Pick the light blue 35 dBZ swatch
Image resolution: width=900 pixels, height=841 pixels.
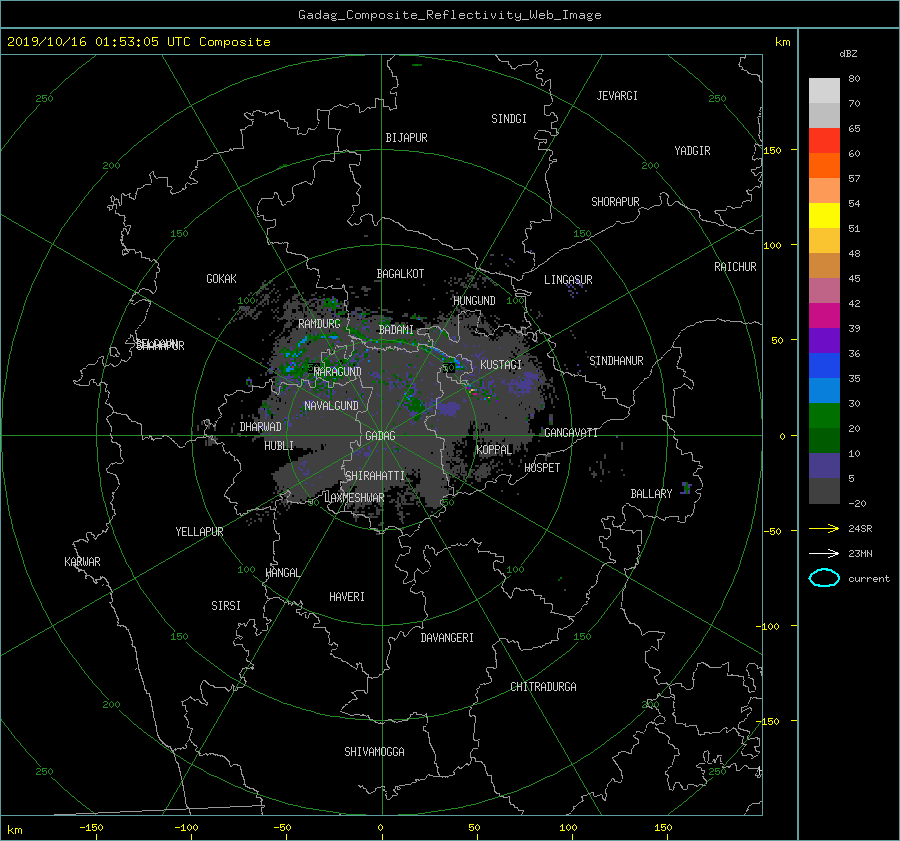coord(824,390)
